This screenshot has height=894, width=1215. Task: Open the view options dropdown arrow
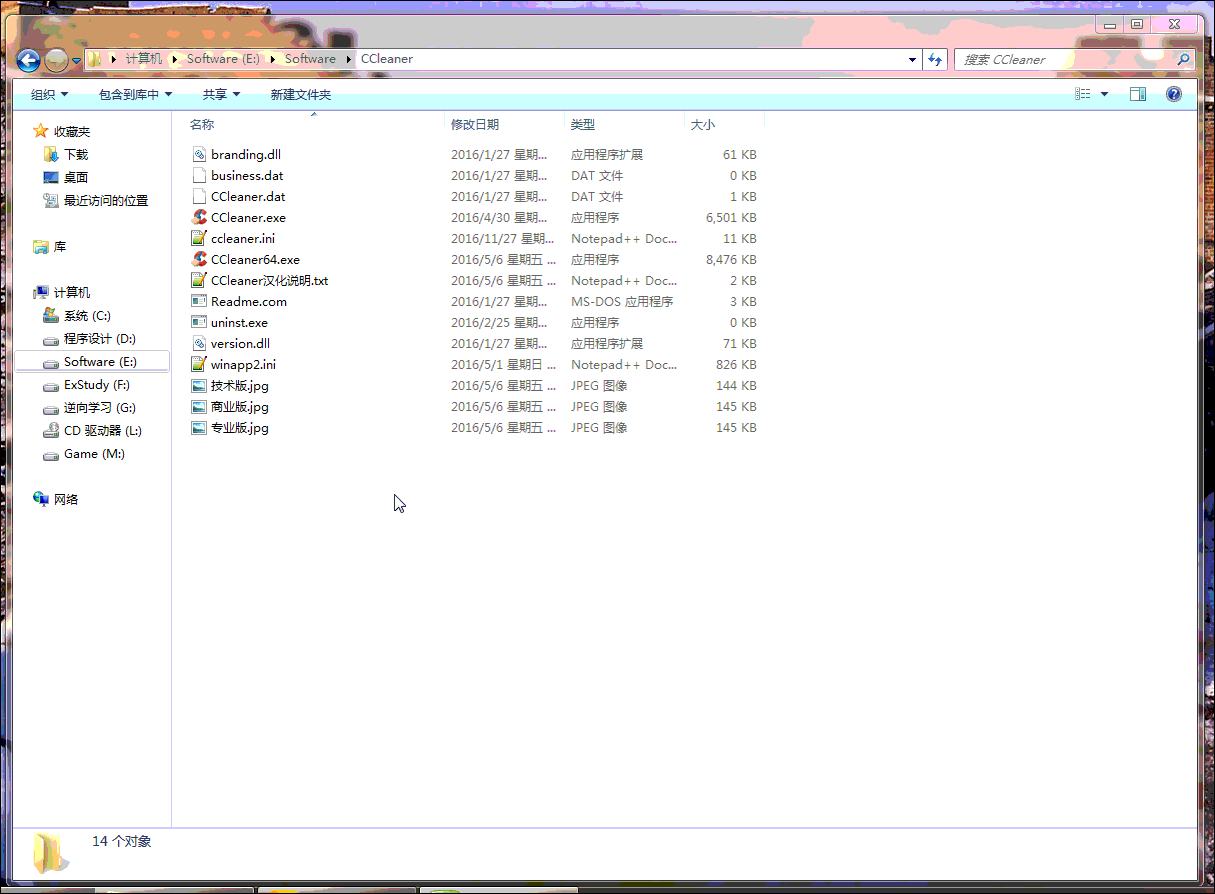pyautogui.click(x=1104, y=94)
